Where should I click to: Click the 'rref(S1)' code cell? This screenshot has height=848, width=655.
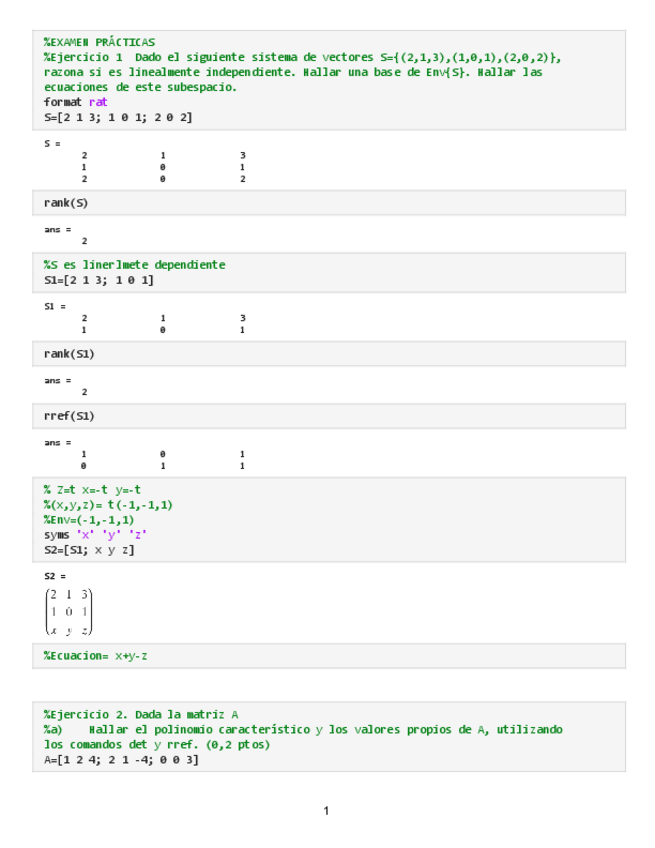coord(69,415)
